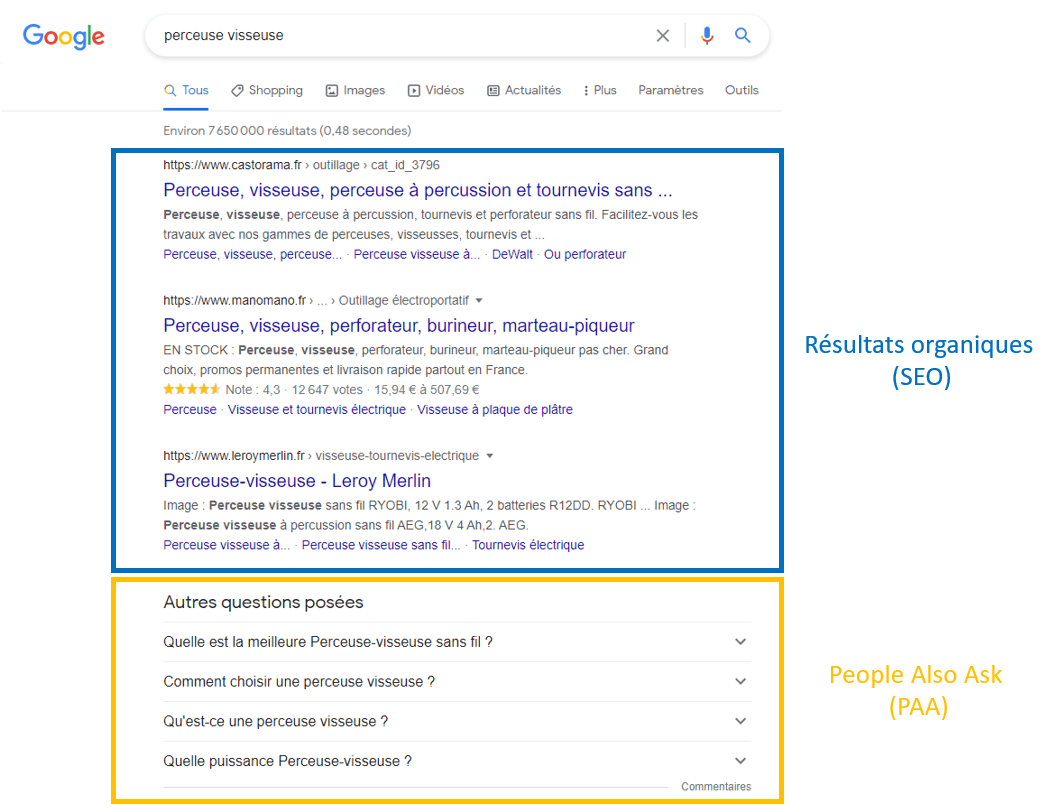The height and width of the screenshot is (812, 1056).
Task: Click 'Autres questions posées' heading
Action: tap(263, 602)
